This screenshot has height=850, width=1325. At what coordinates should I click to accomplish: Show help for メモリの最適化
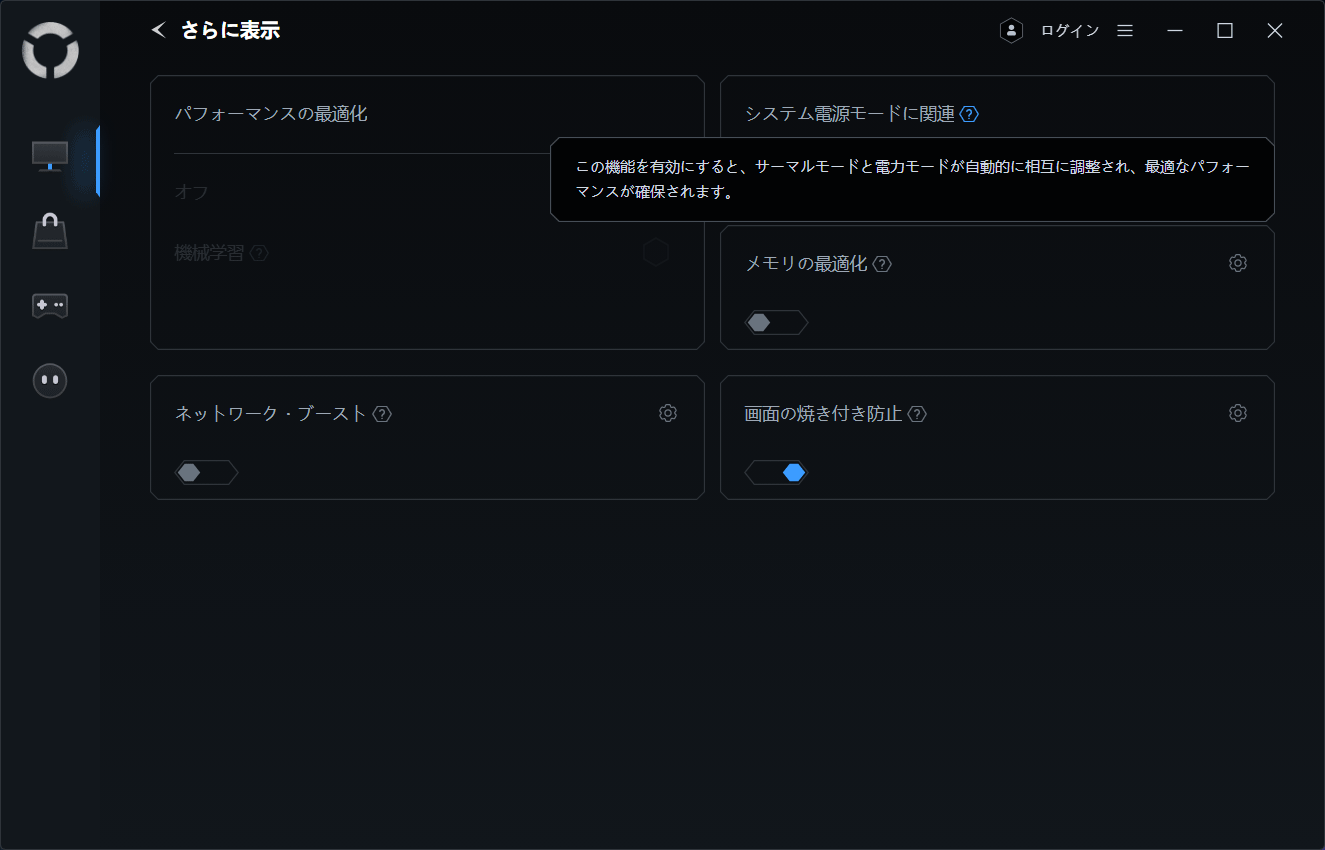coord(882,264)
